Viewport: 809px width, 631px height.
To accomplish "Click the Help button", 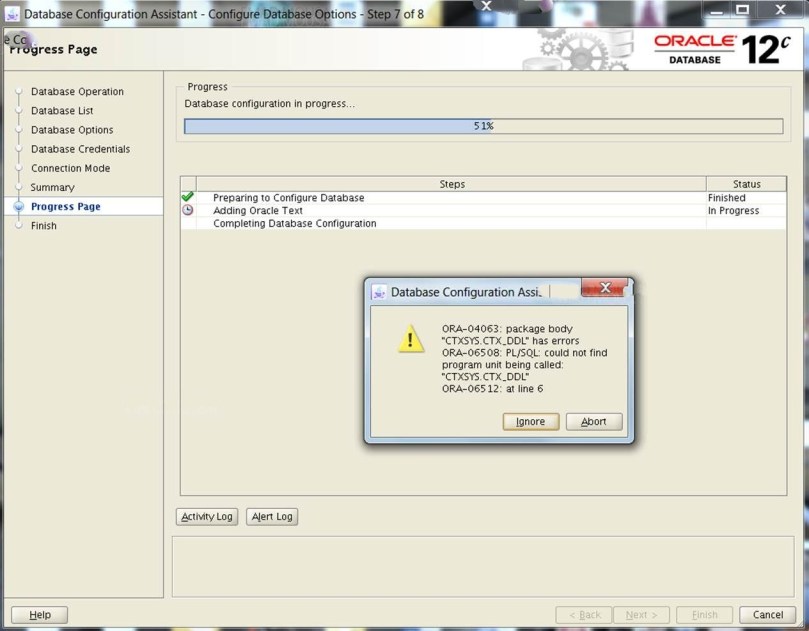I will (40, 615).
